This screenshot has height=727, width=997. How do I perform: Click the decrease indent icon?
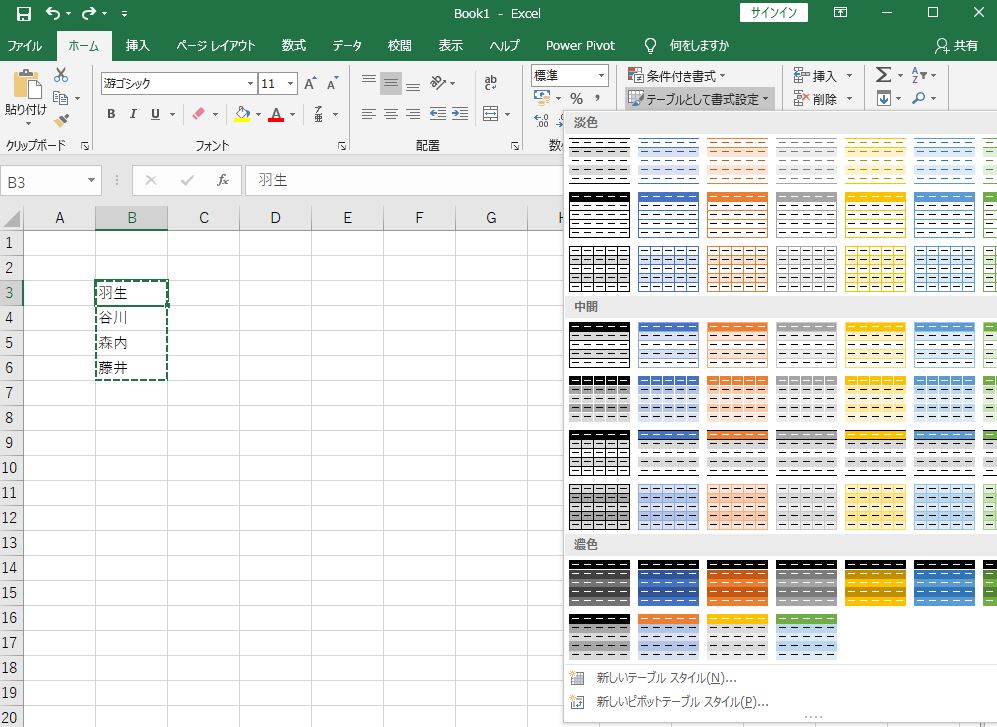click(437, 114)
